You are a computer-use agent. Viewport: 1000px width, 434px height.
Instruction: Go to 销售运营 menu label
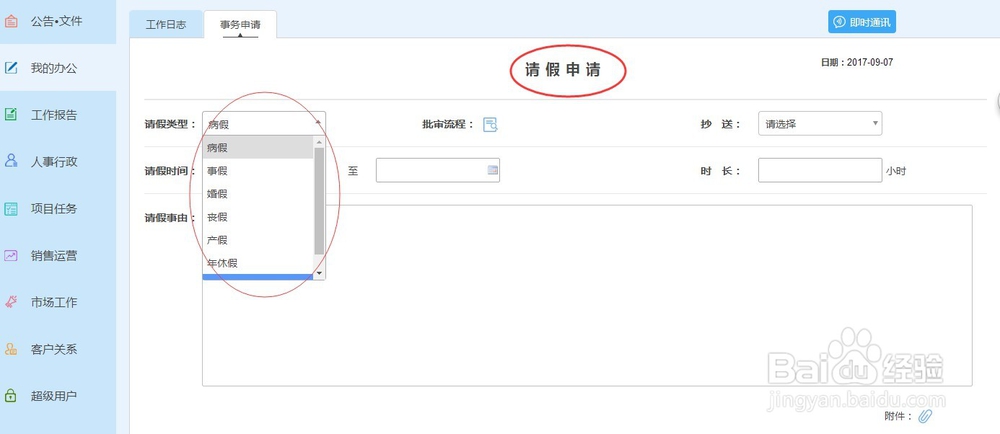click(54, 256)
